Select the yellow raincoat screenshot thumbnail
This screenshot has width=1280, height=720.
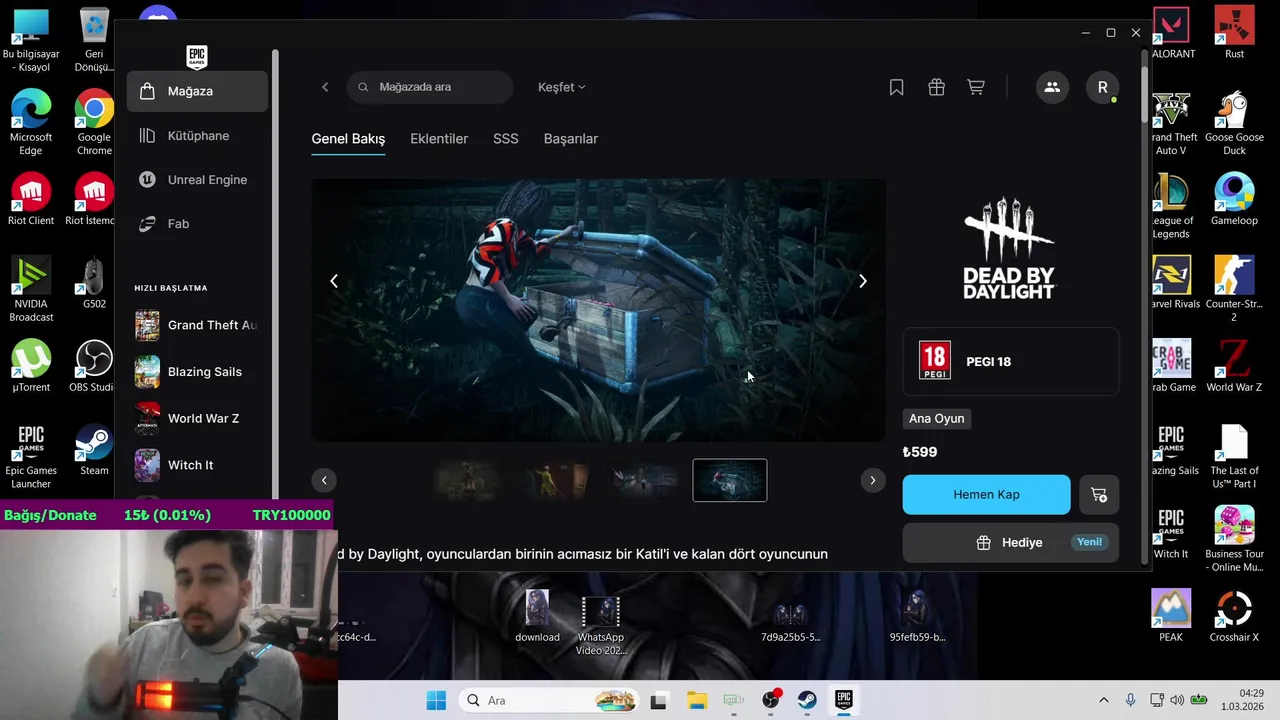[x=557, y=480]
